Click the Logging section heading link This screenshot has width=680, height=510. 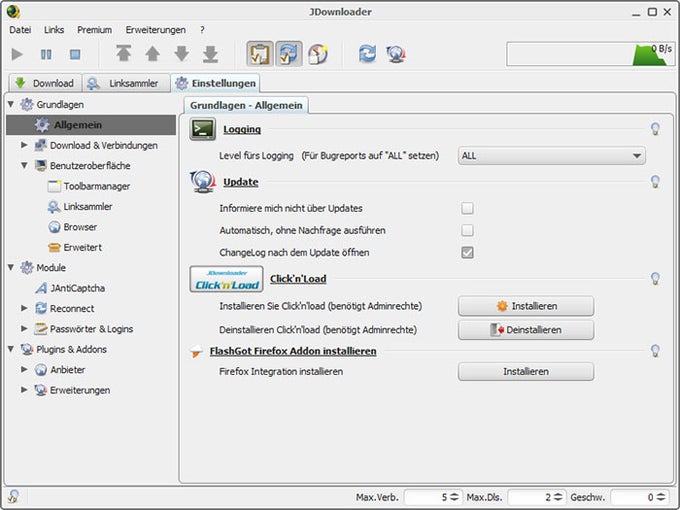[242, 129]
